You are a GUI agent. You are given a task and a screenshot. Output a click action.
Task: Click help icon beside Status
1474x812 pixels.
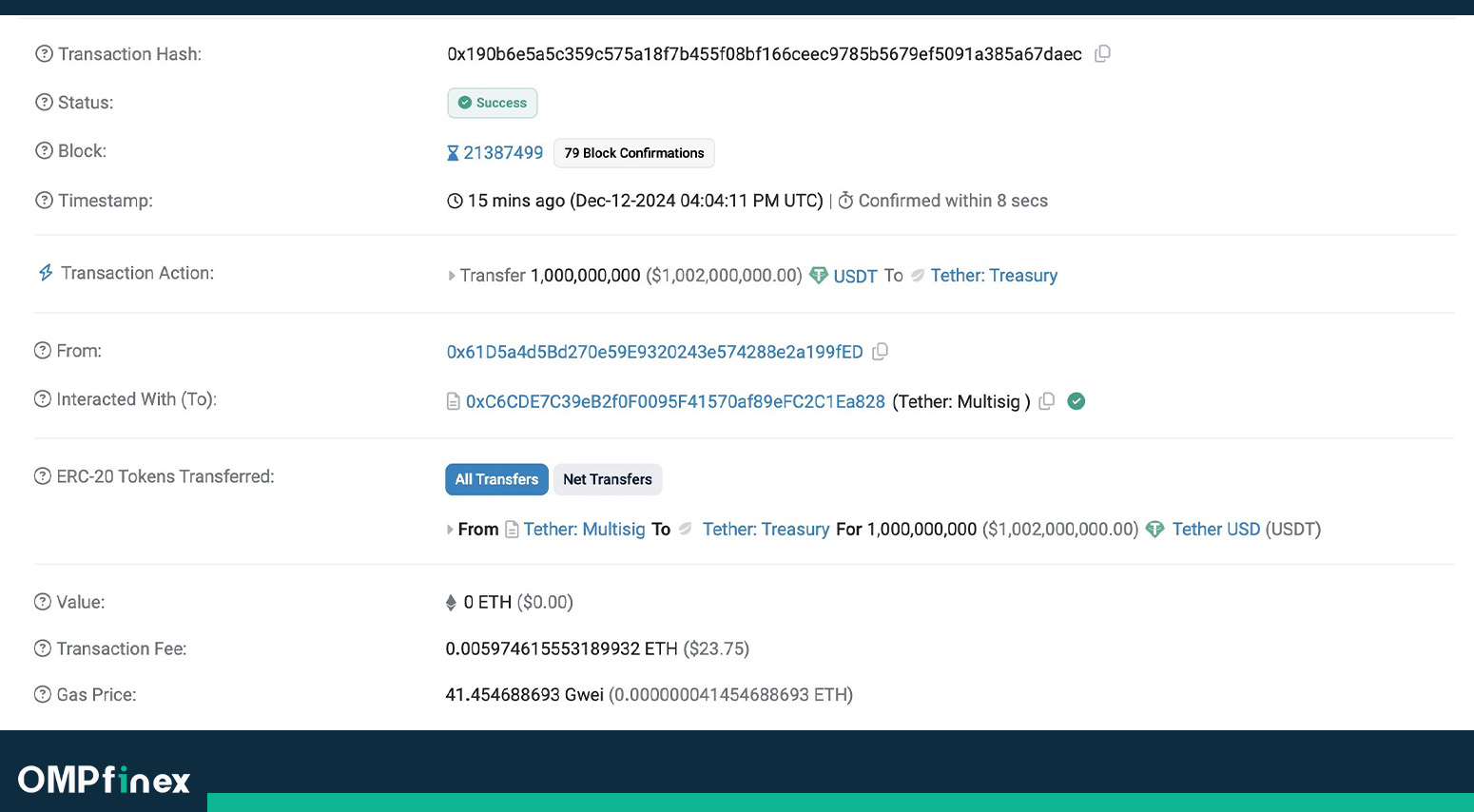tap(44, 103)
